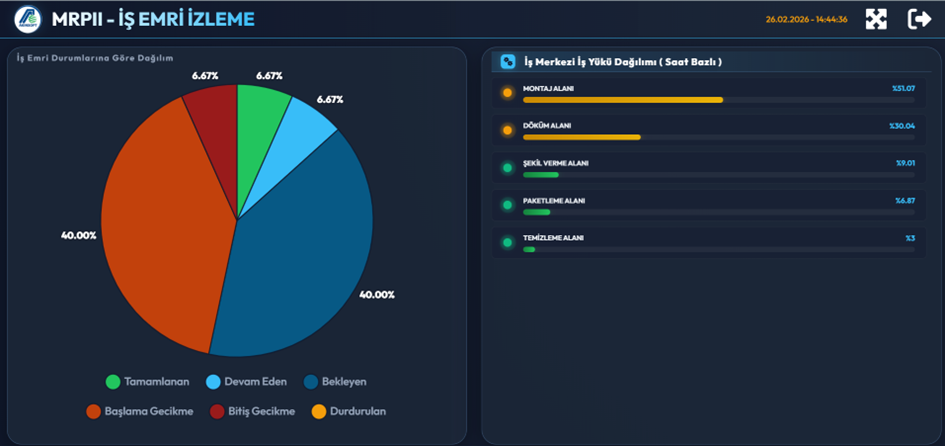Toggle the Durdurulan legend item
The height and width of the screenshot is (446, 945).
pyautogui.click(x=348, y=411)
